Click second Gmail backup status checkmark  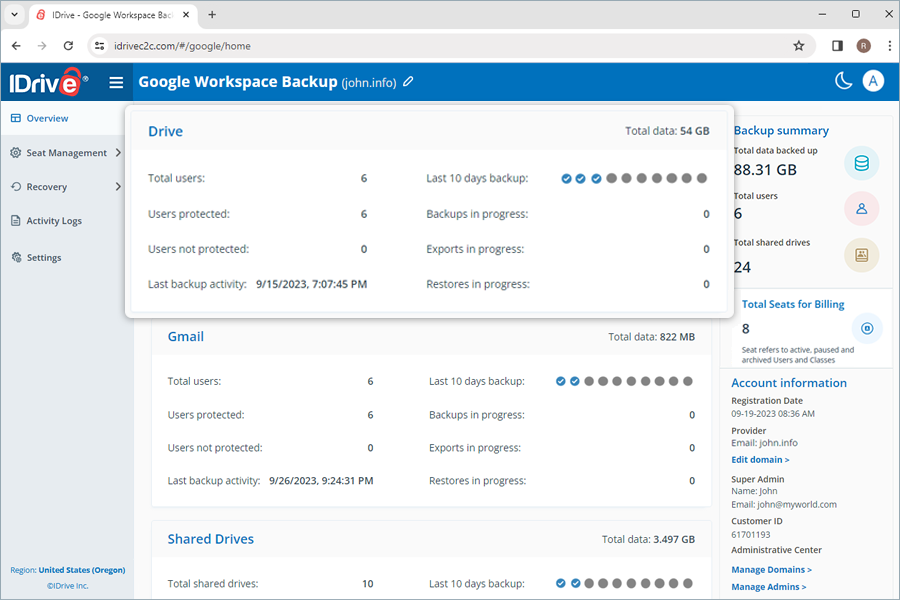[575, 381]
